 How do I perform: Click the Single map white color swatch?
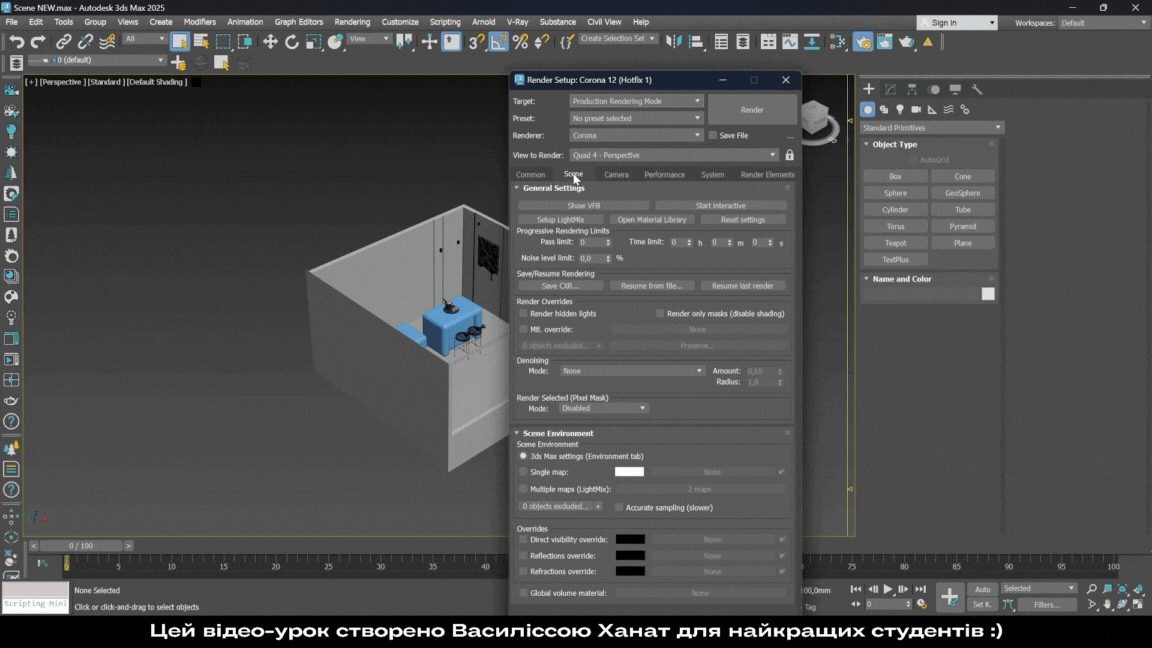(630, 472)
